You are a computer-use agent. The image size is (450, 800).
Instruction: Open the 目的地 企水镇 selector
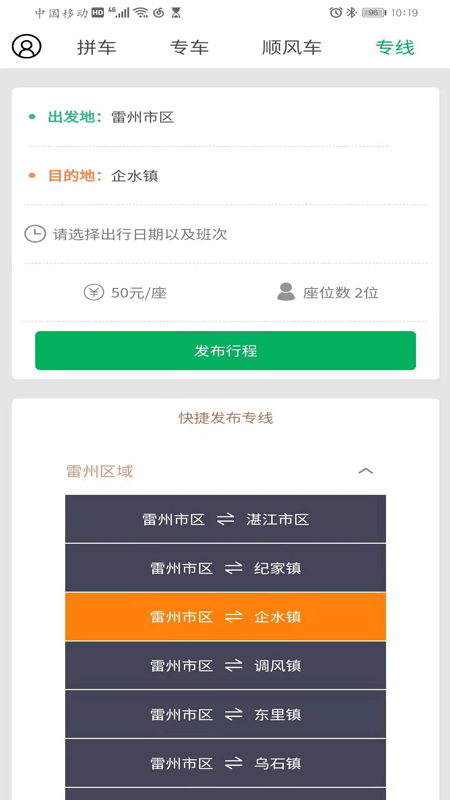(x=226, y=176)
